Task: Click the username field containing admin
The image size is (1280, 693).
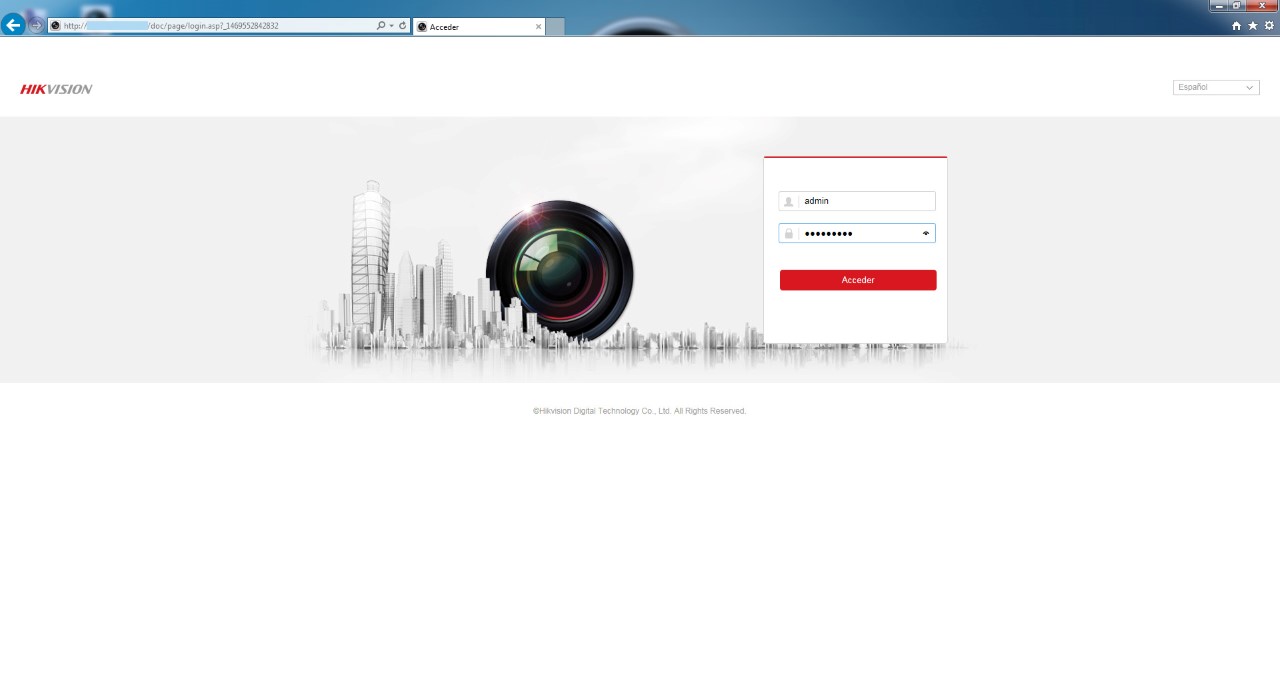Action: click(857, 201)
